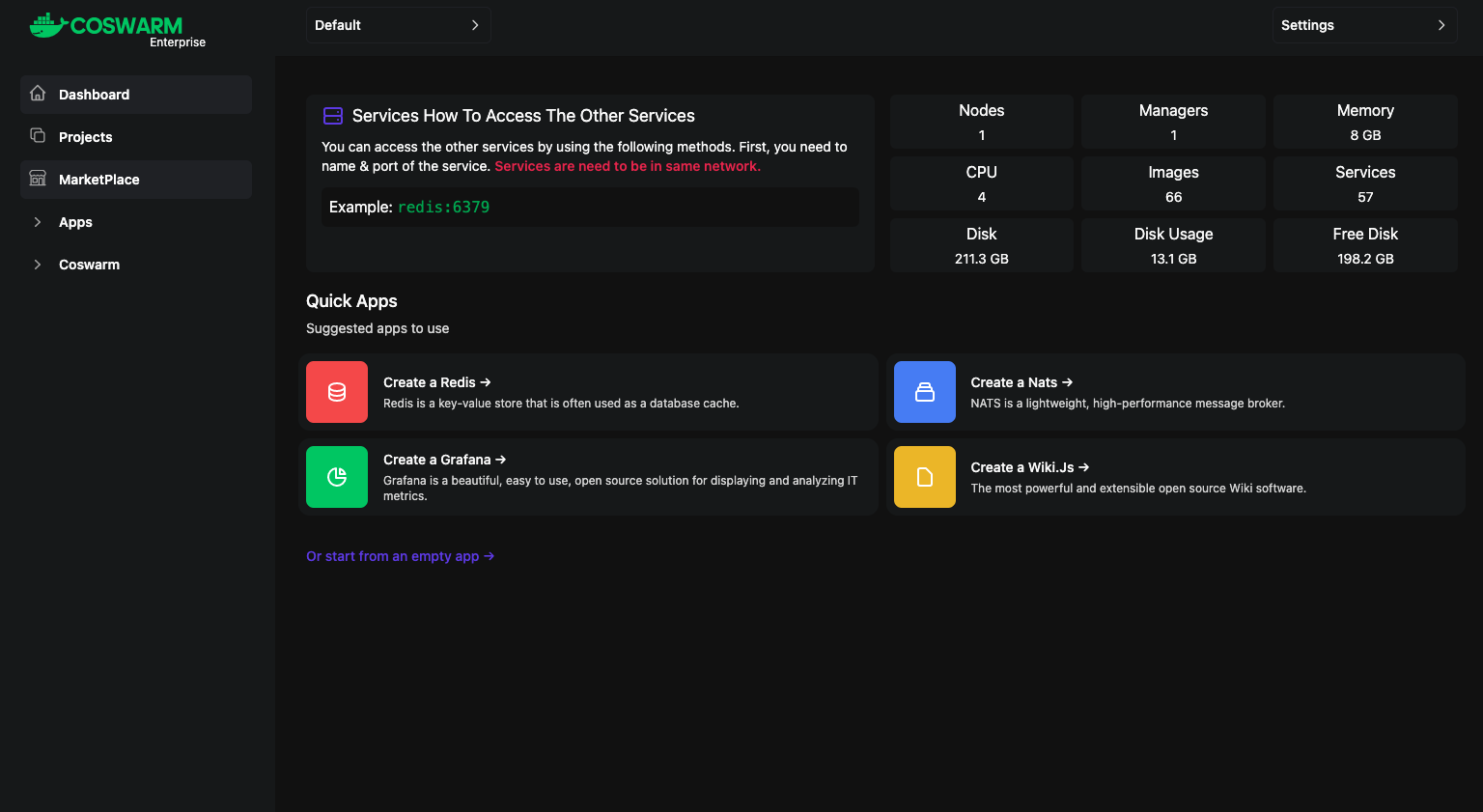
Task: Click the red same network warning text
Action: 628,166
